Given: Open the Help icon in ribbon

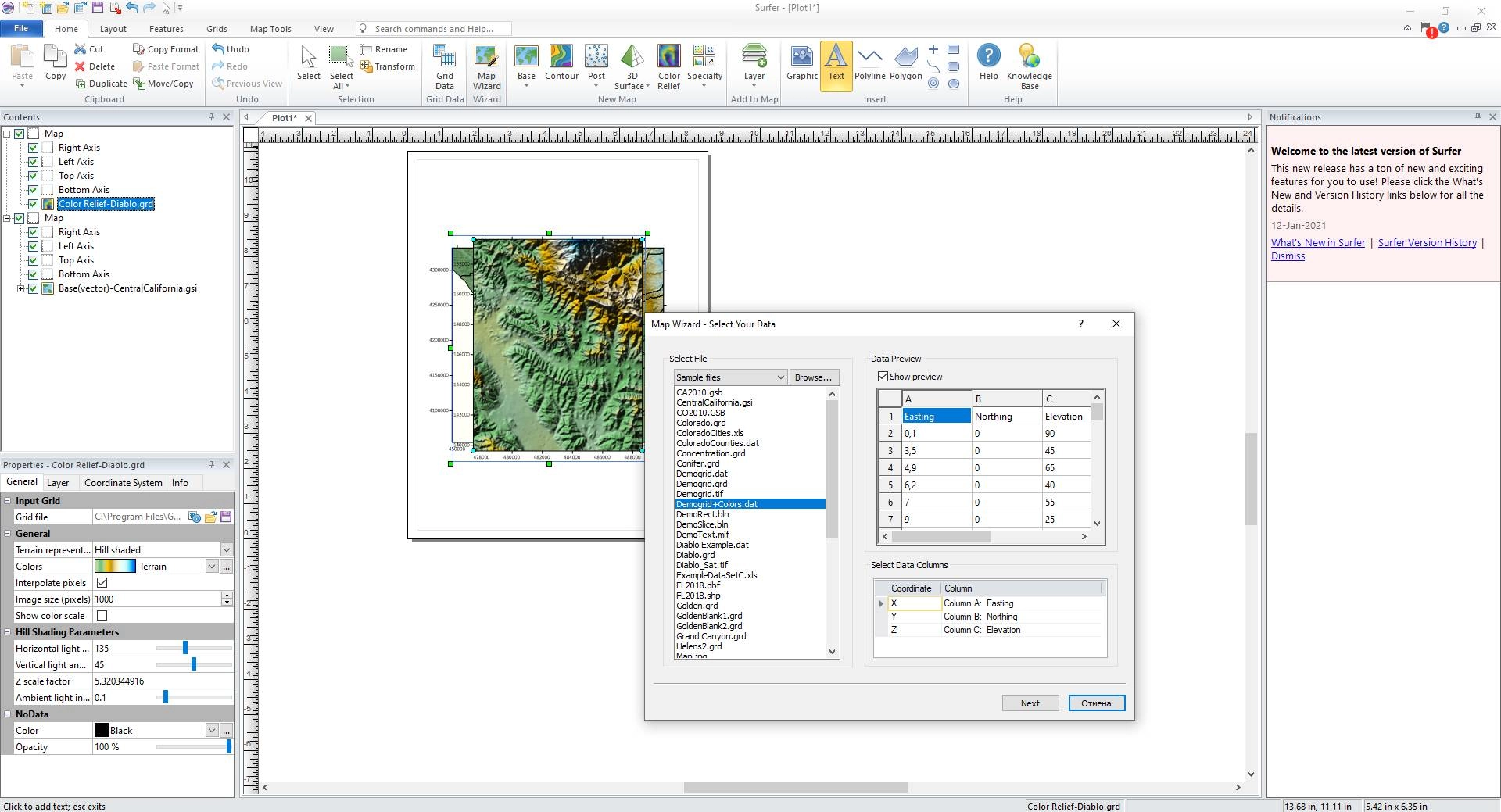Looking at the screenshot, I should [x=989, y=63].
